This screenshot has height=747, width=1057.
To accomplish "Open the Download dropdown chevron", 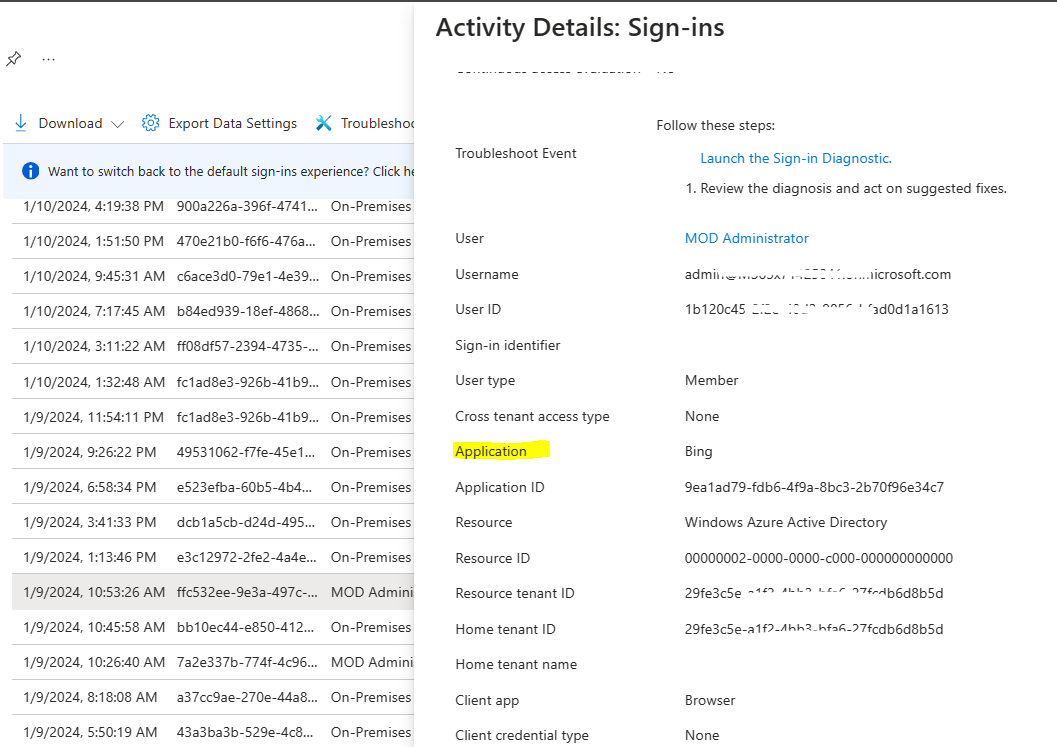I will (x=117, y=124).
